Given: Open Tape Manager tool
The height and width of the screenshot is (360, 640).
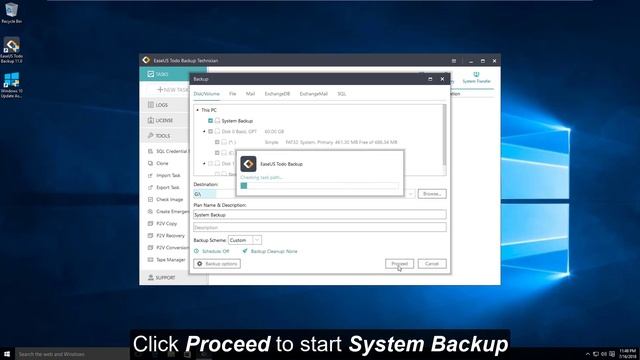Looking at the screenshot, I should [x=167, y=260].
